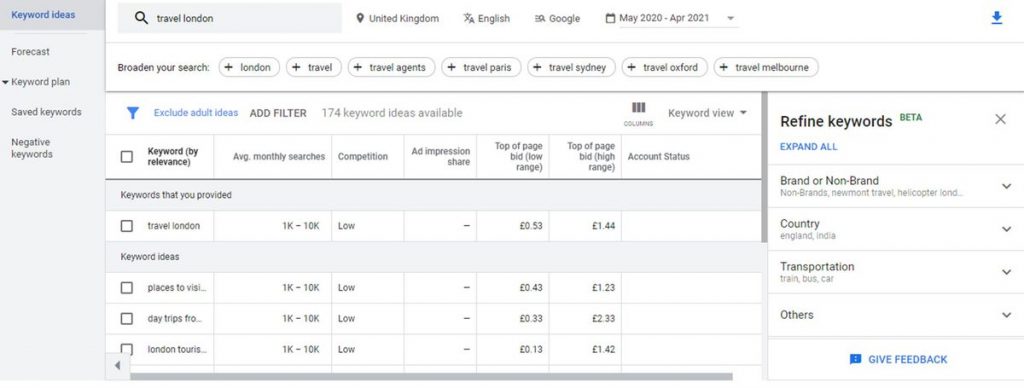Toggle the select-all keywords checkbox
Viewport: 1024px width, 388px height.
[x=127, y=157]
